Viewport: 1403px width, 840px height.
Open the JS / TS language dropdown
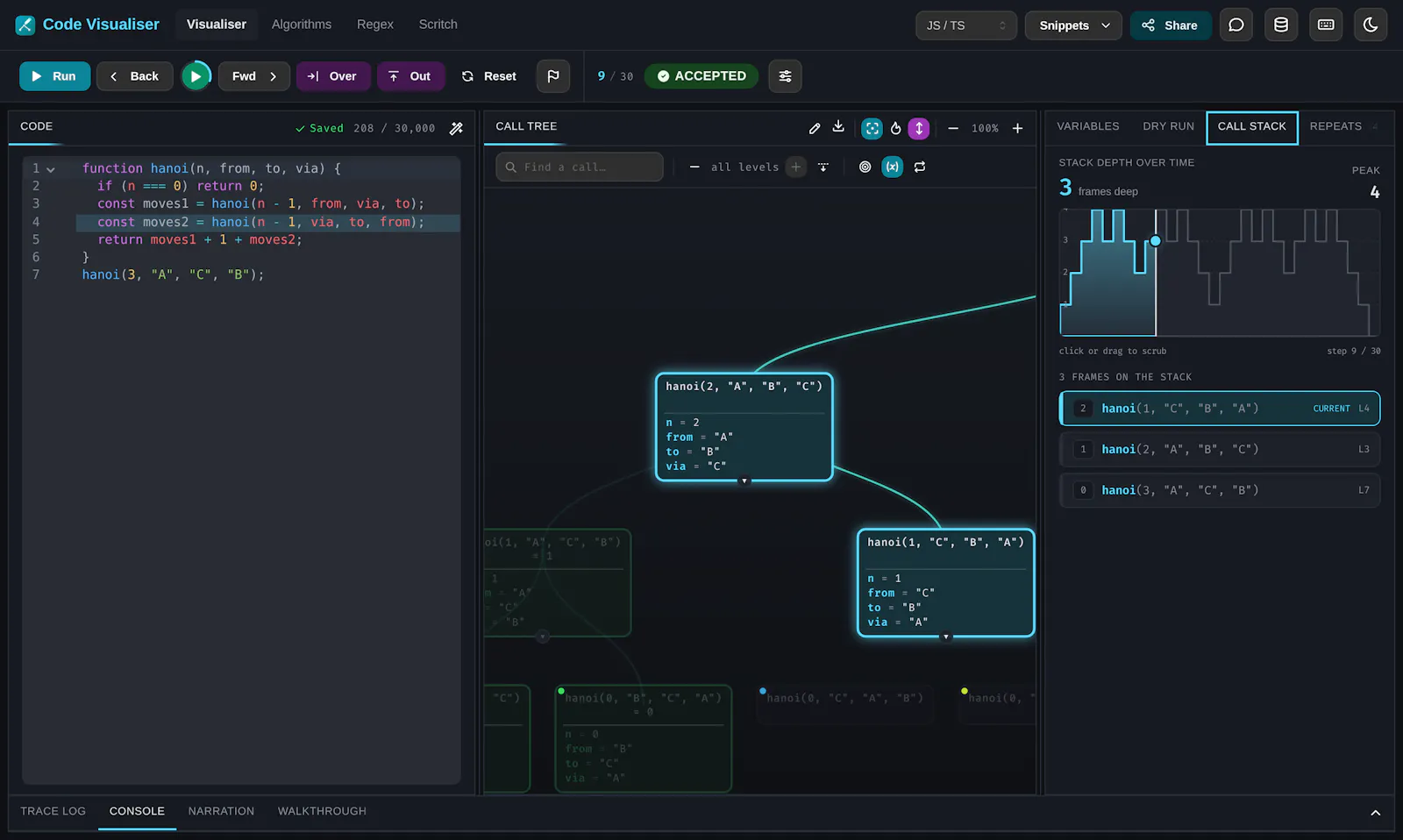tap(965, 25)
